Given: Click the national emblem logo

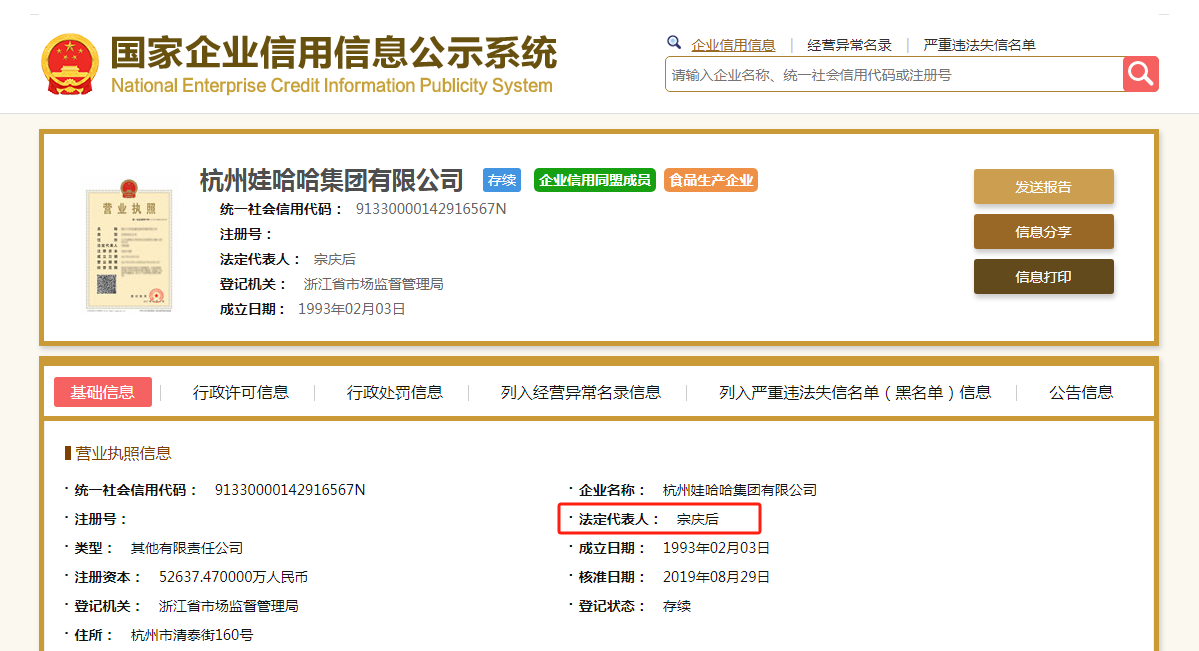Looking at the screenshot, I should click(69, 65).
